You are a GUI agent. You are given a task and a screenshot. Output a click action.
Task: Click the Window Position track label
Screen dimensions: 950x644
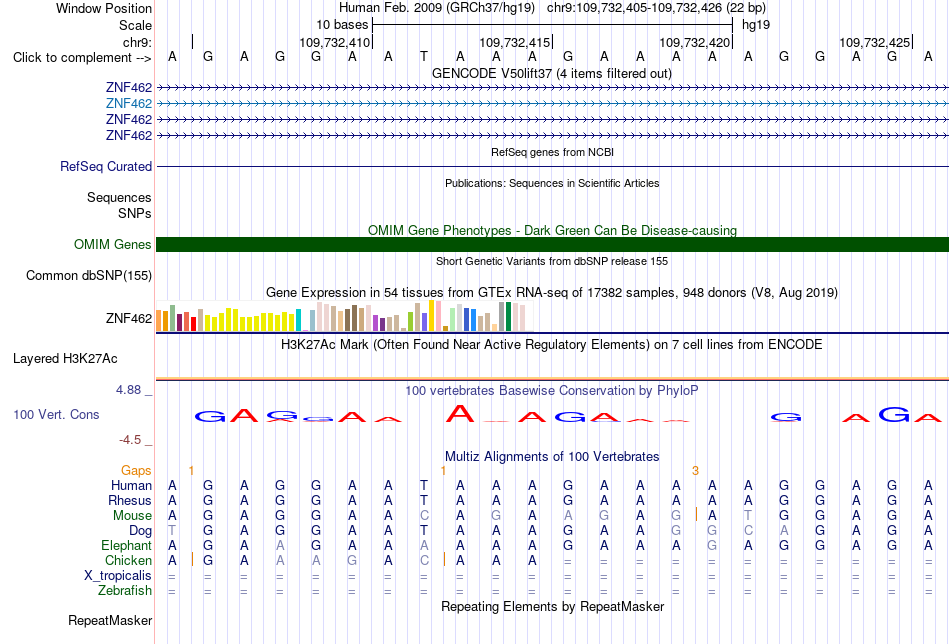[x=104, y=8]
